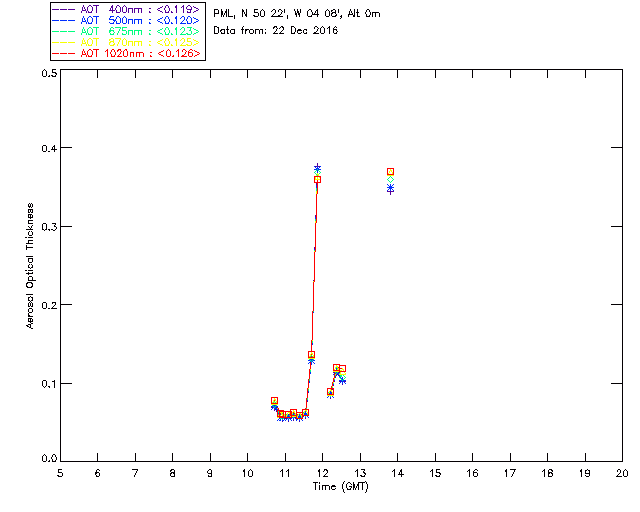Image resolution: width=640 pixels, height=512 pixels.
Task: Click the y-axis tick label '0.4'
Action: [x=49, y=148]
